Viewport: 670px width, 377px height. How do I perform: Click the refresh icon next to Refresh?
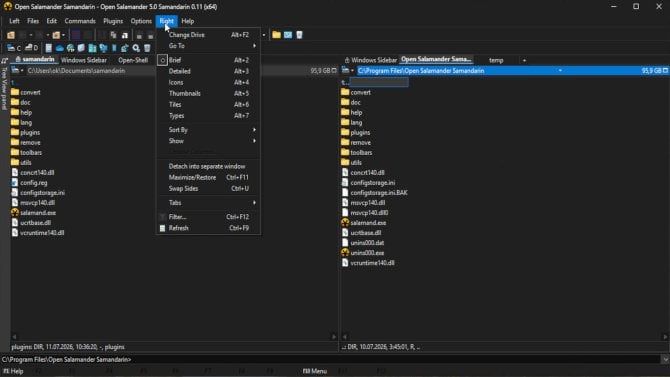(162, 228)
